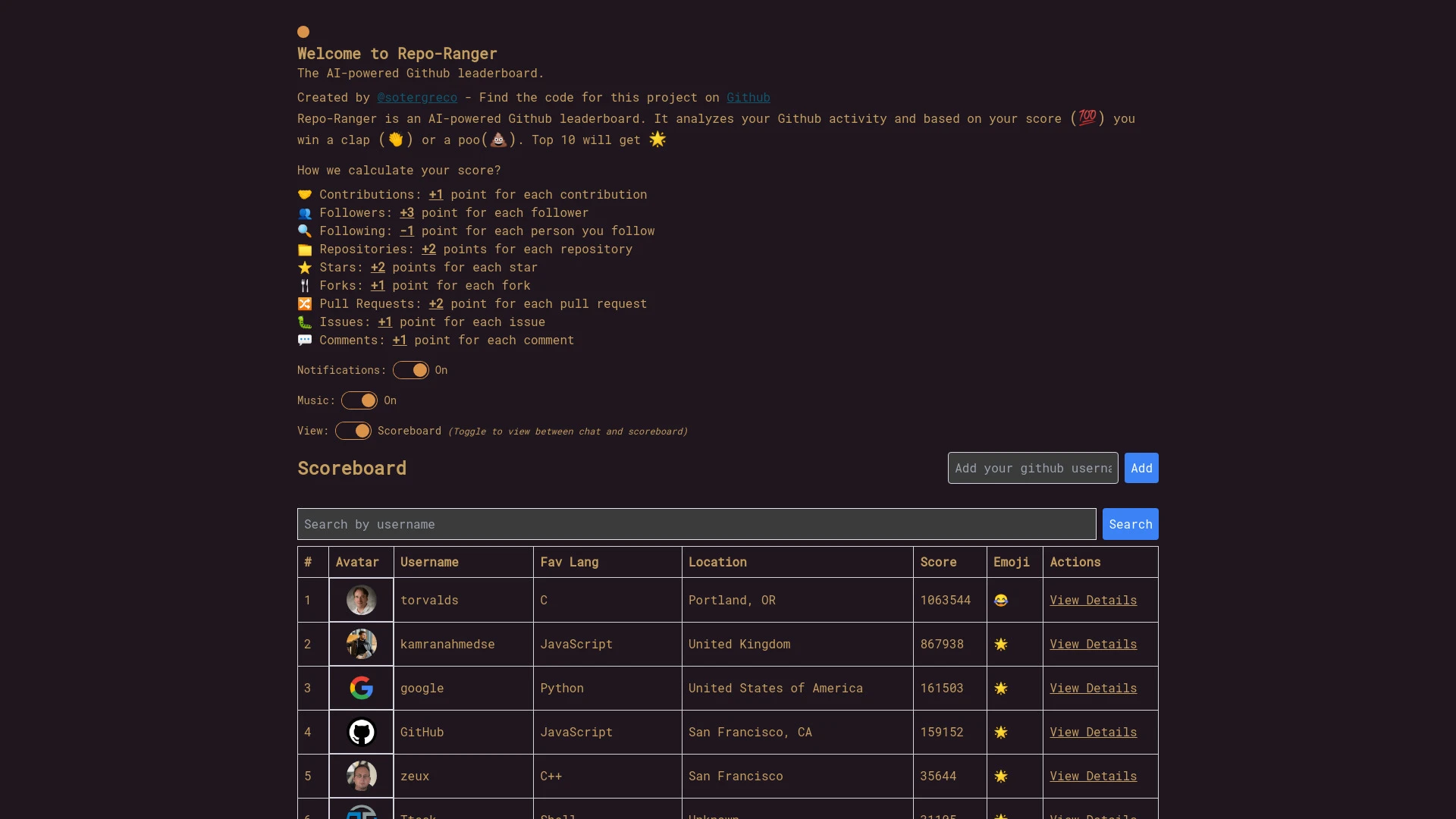Click zeux avatar profile image
This screenshot has width=1456, height=819.
[x=361, y=776]
